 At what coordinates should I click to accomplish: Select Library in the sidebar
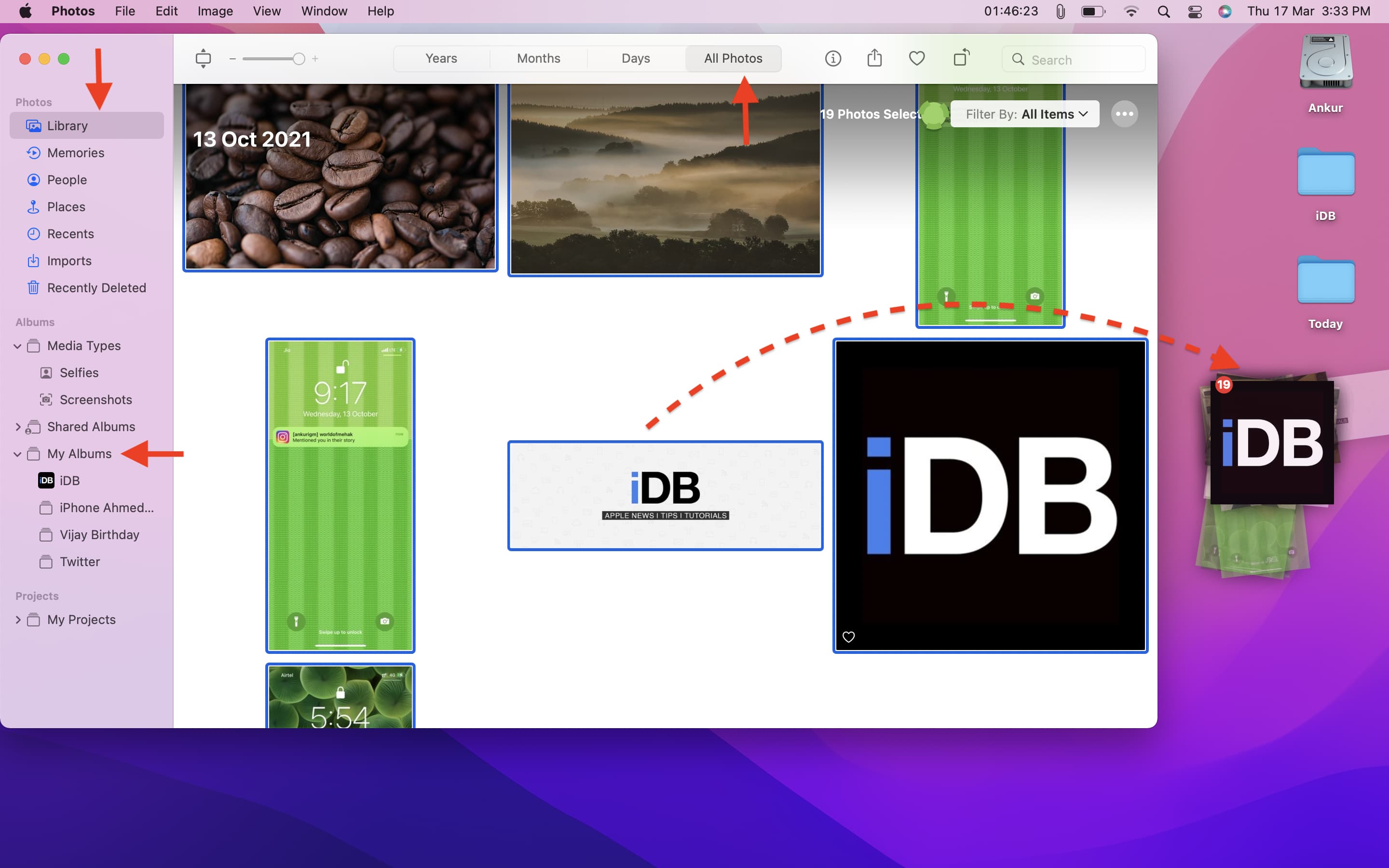pyautogui.click(x=87, y=126)
